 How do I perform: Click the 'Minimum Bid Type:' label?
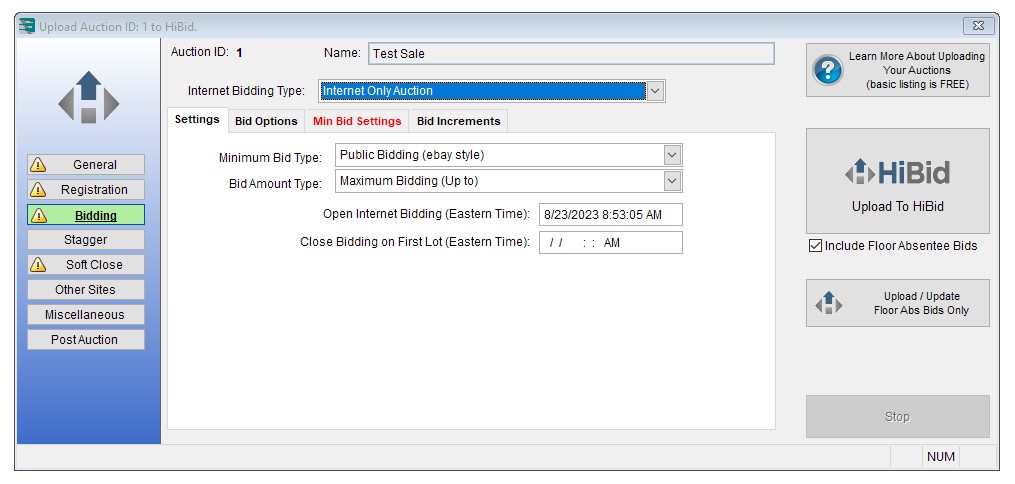(270, 158)
